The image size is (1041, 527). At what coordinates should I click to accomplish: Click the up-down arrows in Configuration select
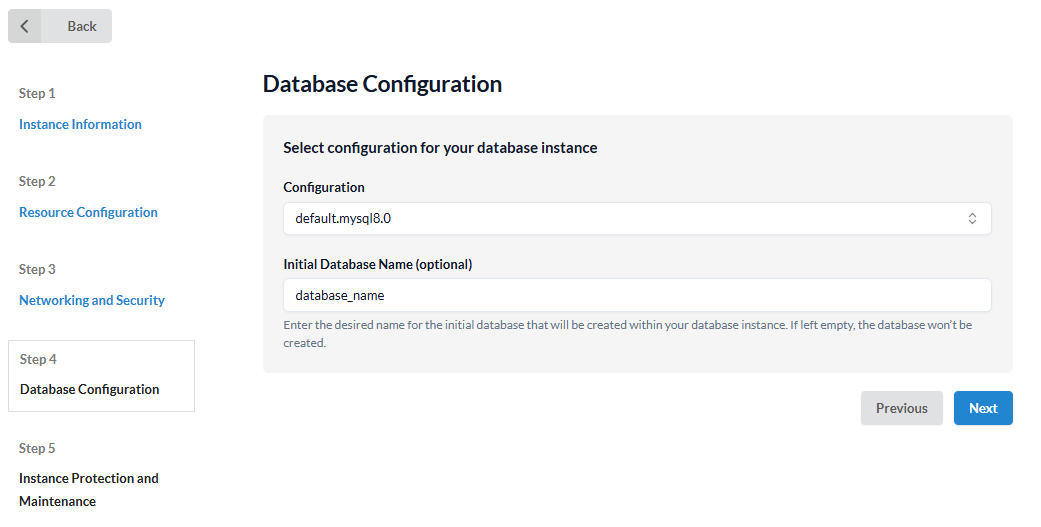[971, 218]
